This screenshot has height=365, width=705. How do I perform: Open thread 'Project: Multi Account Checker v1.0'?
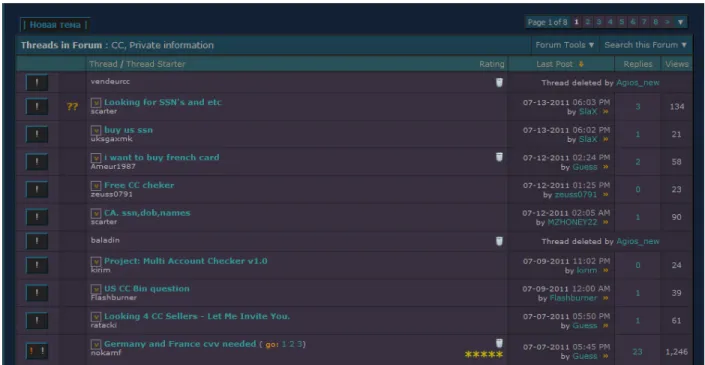click(x=186, y=261)
